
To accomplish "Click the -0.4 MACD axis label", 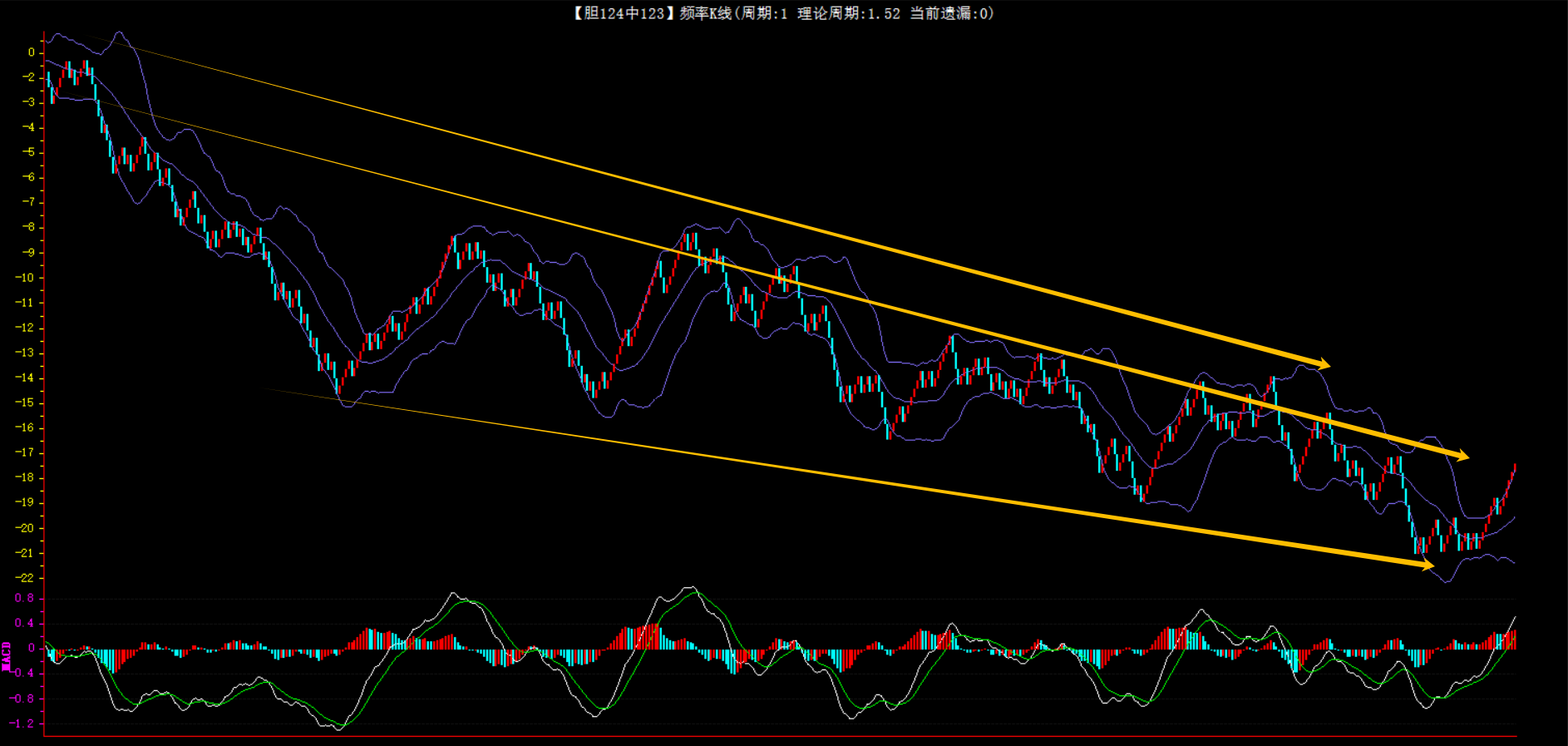I will tap(22, 674).
